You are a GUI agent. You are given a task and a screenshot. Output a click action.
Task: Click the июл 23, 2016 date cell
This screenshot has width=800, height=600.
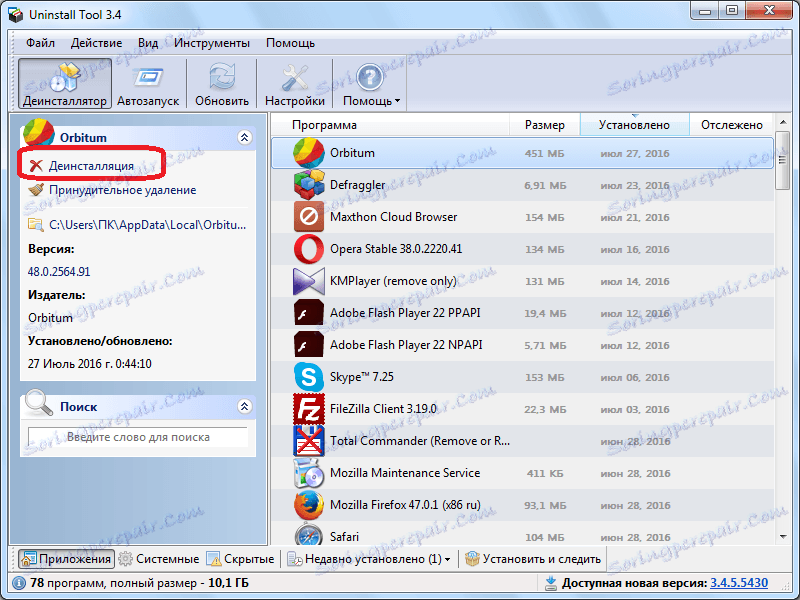635,186
